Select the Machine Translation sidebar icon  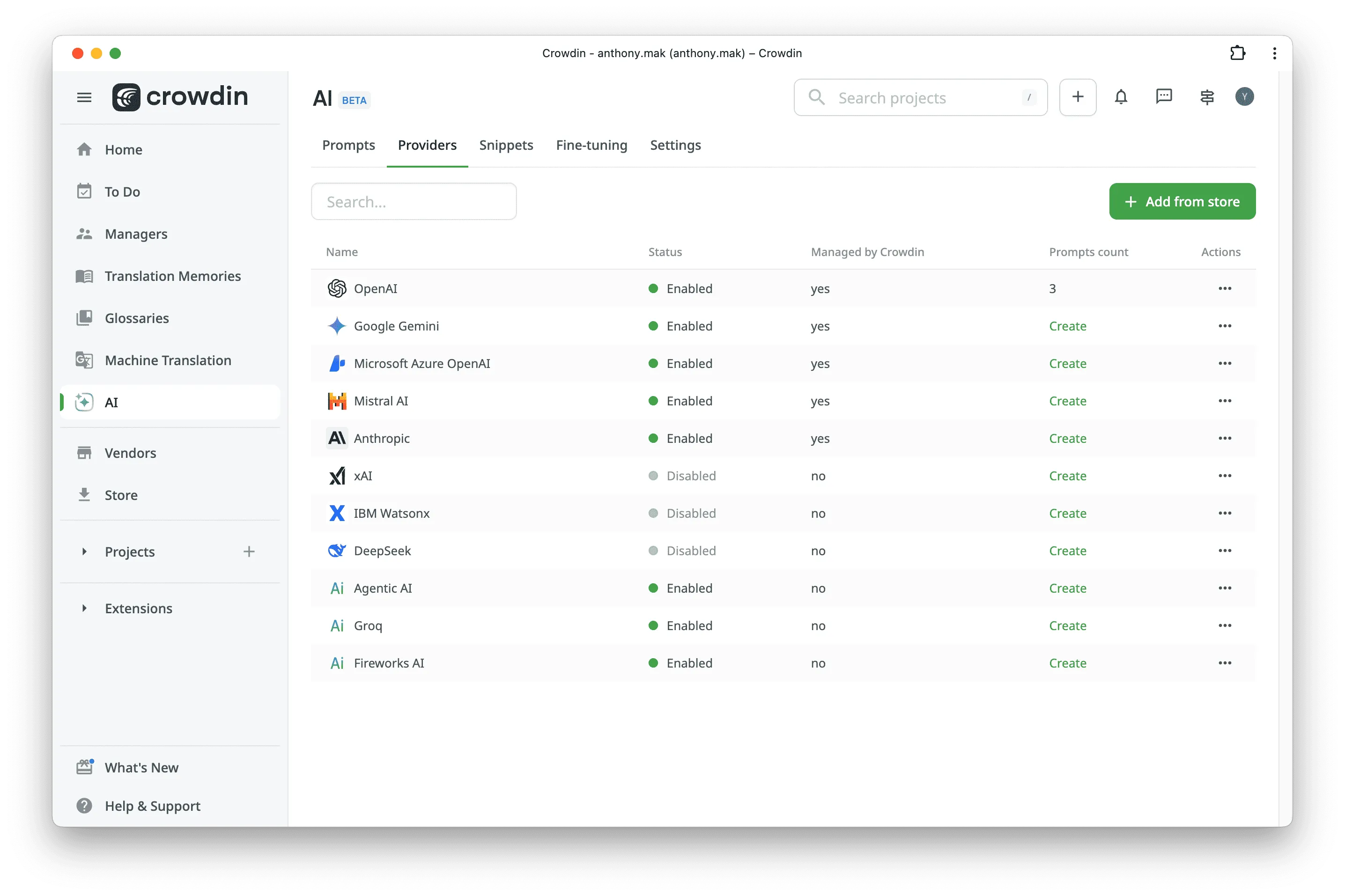(84, 360)
